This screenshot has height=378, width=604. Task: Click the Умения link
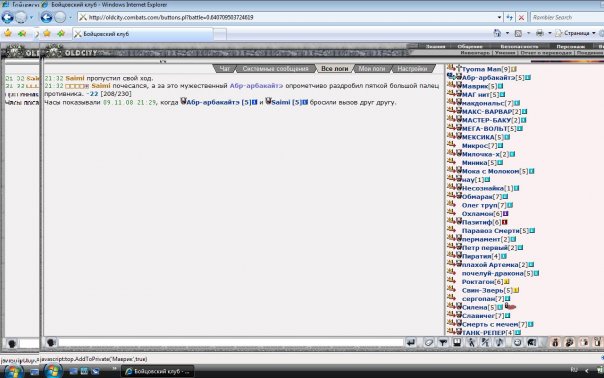tap(505, 52)
